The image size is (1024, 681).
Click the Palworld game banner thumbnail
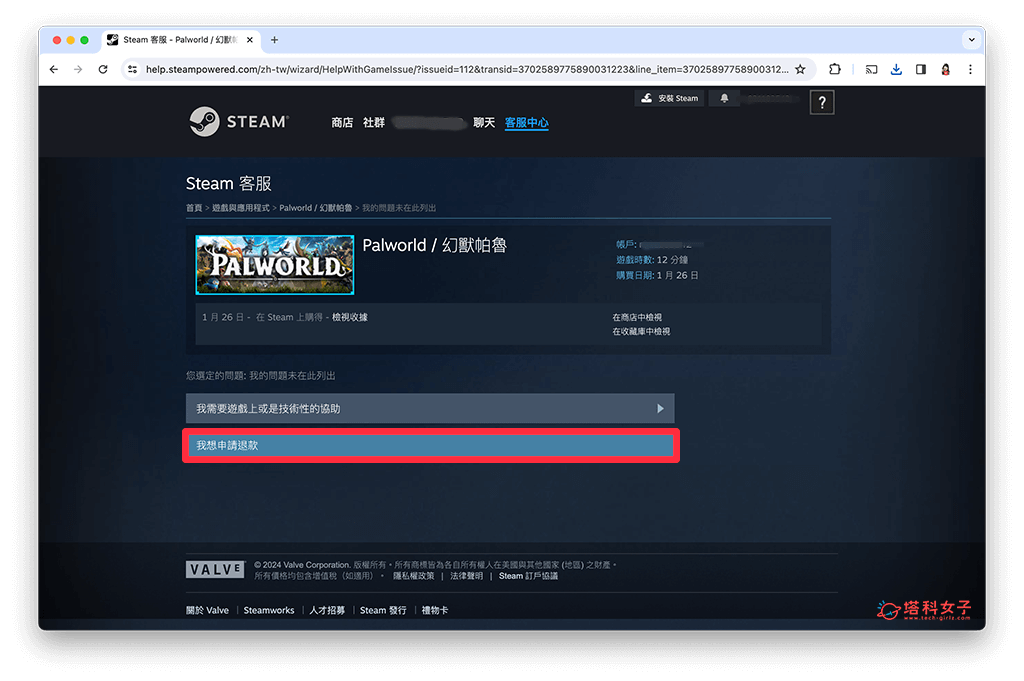click(x=275, y=265)
